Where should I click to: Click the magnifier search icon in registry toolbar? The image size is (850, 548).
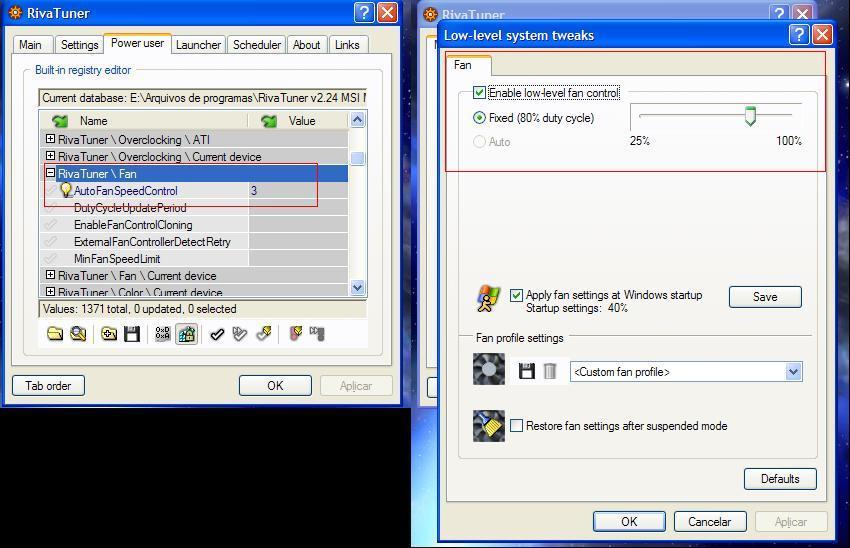(78, 333)
